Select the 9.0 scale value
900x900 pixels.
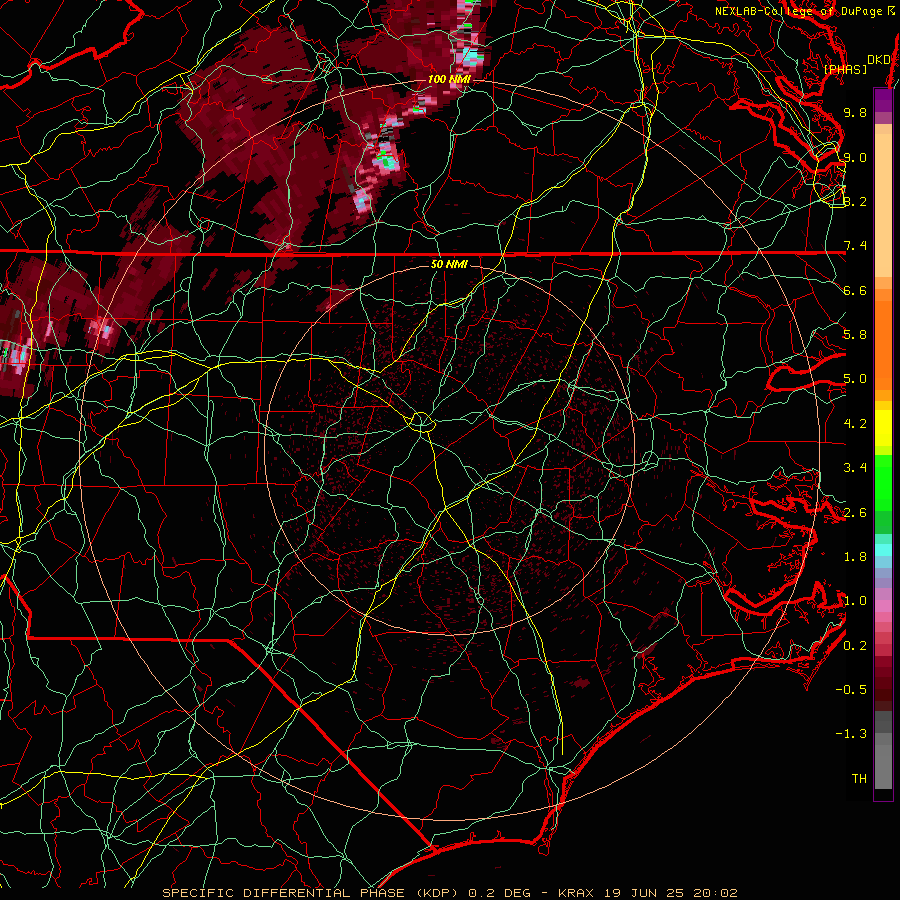pyautogui.click(x=855, y=157)
